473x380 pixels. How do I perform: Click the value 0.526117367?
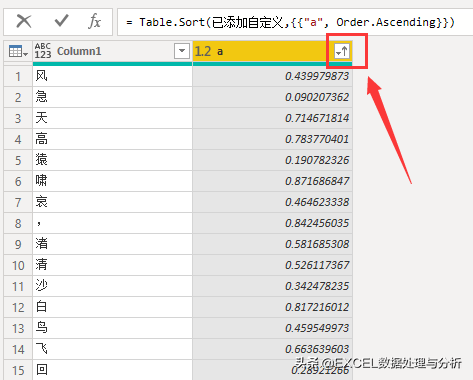[x=317, y=265]
